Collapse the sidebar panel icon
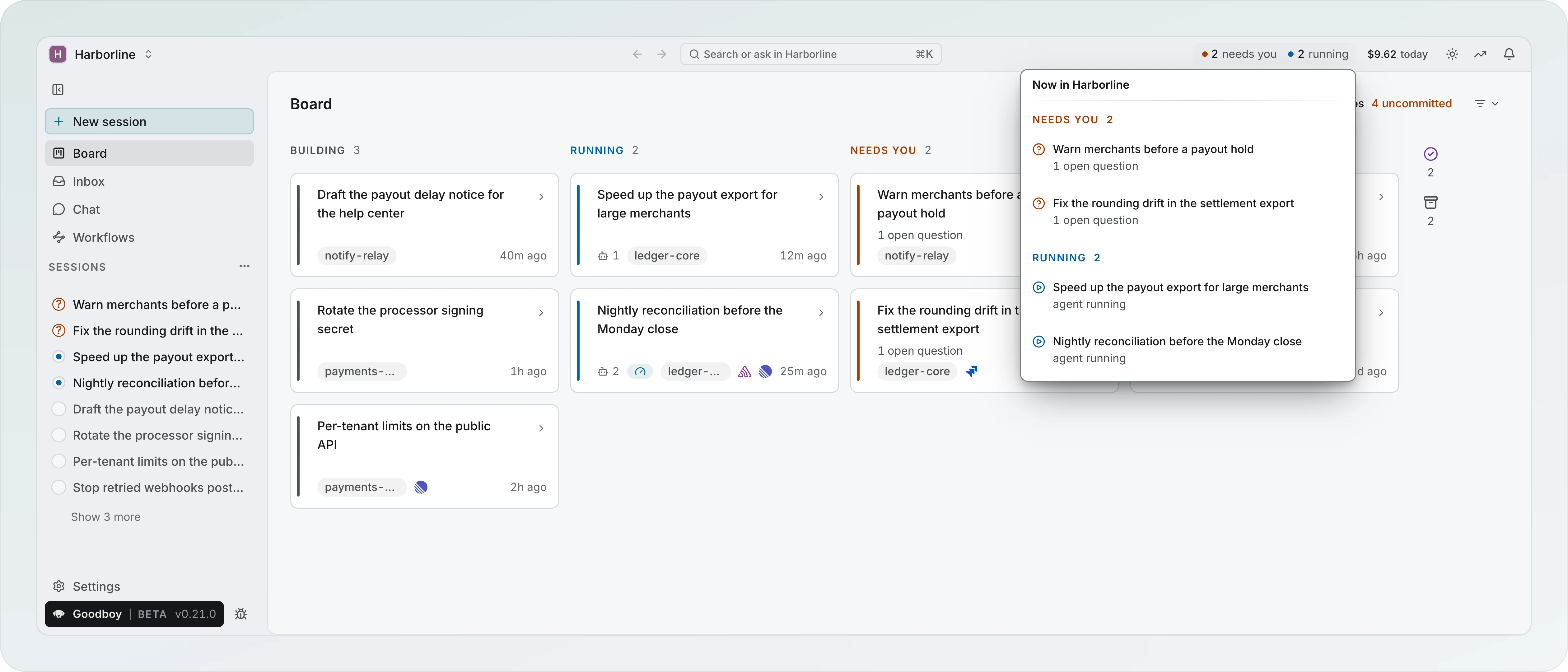The image size is (1568, 672). [58, 90]
